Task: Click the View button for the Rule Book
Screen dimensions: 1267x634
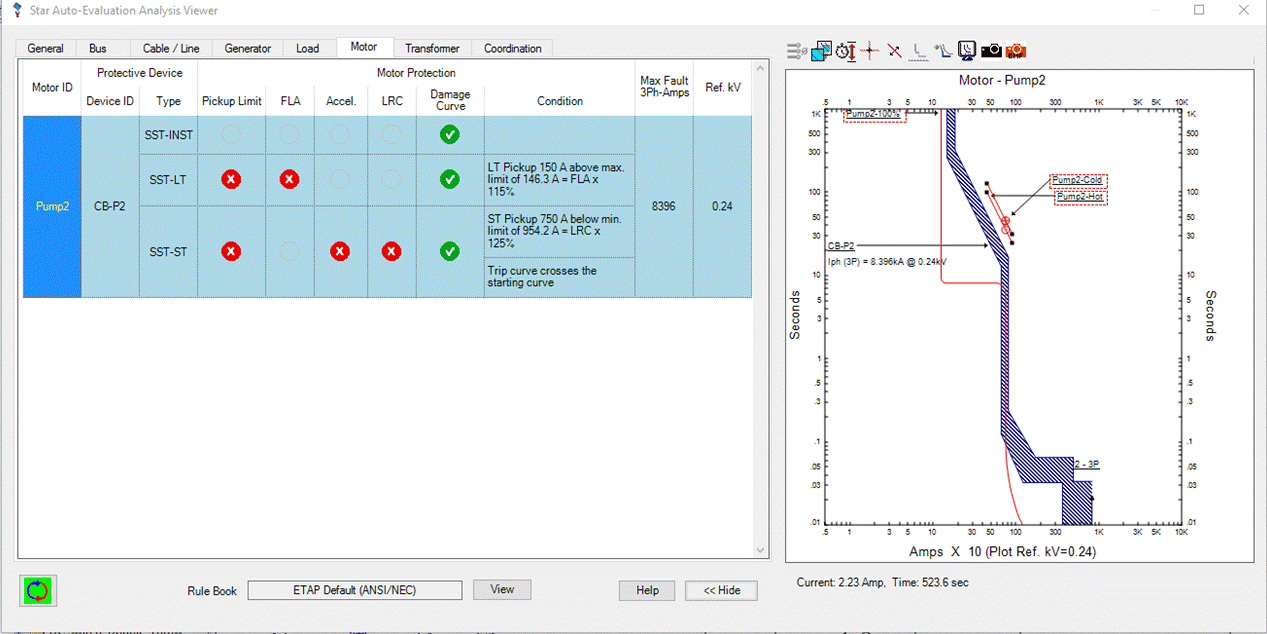Action: [x=501, y=589]
